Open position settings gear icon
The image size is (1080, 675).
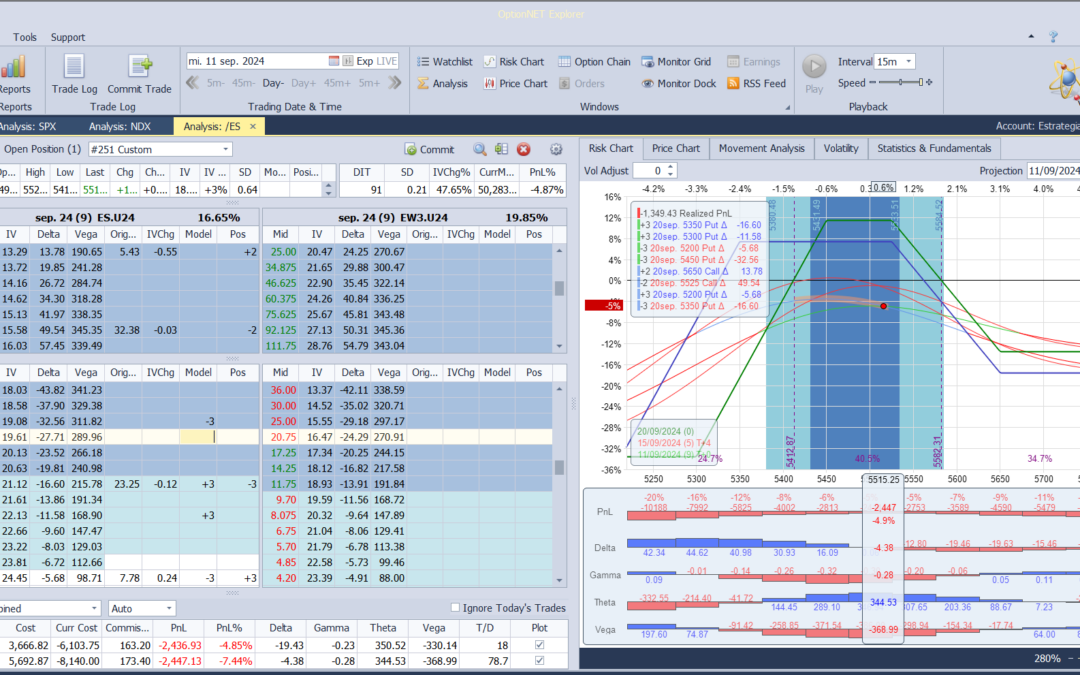(556, 150)
